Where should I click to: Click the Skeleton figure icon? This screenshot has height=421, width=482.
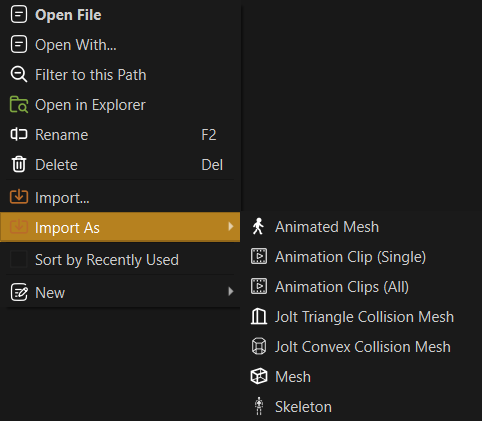(x=259, y=406)
